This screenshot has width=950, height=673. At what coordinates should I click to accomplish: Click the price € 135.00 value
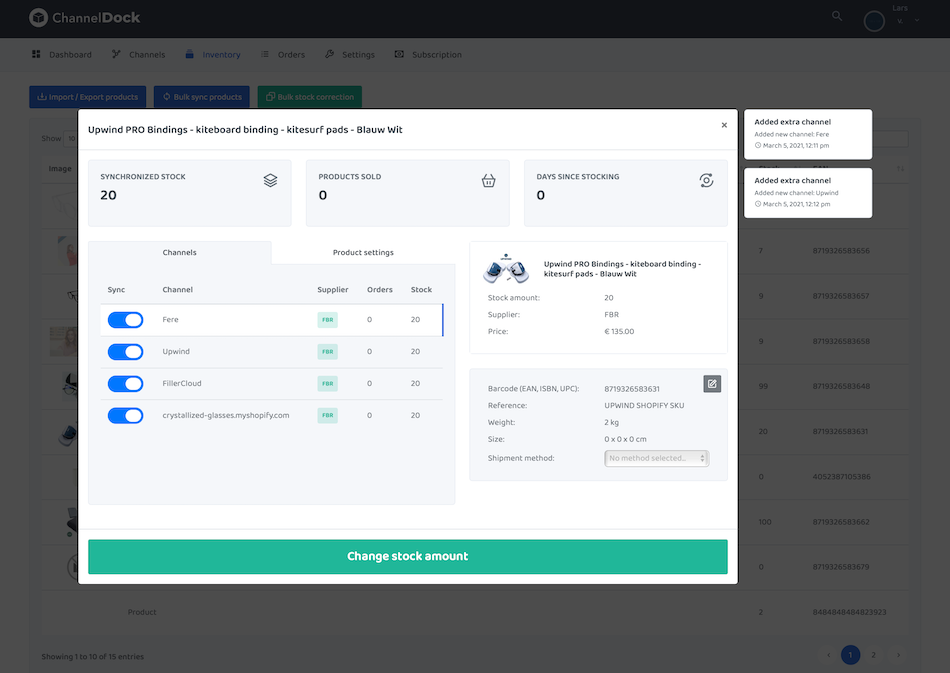coord(619,331)
